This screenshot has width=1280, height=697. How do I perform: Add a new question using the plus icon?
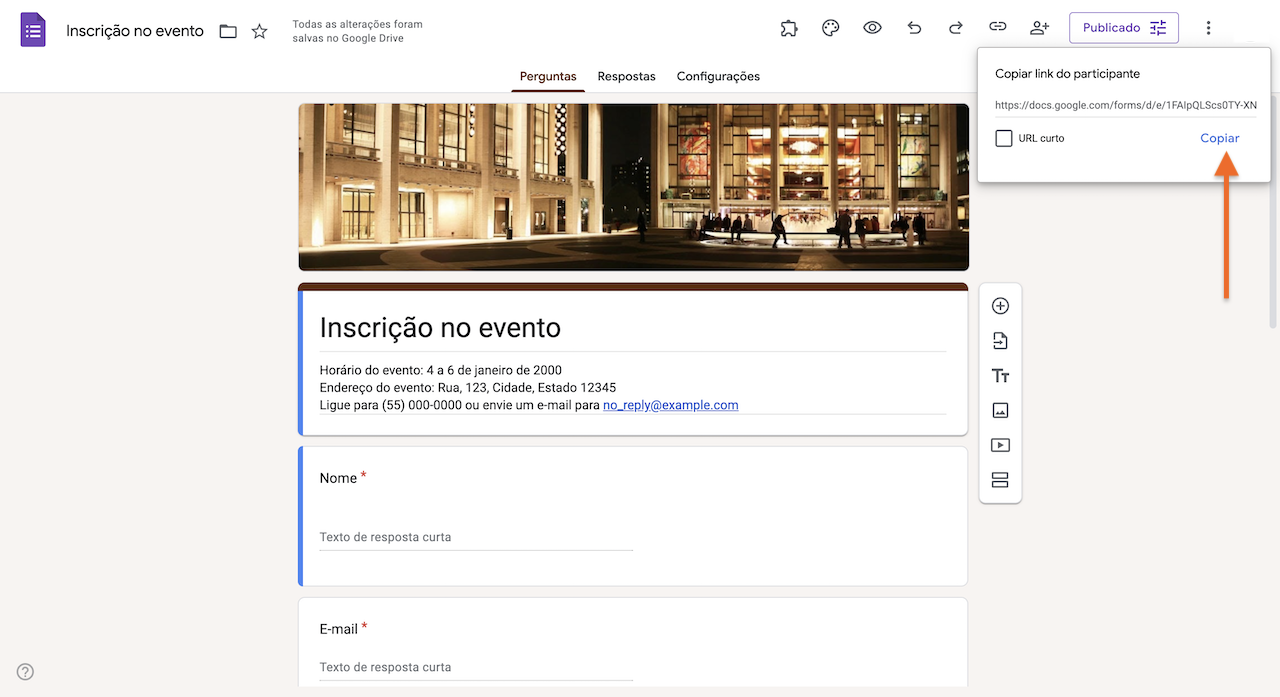tap(1000, 305)
